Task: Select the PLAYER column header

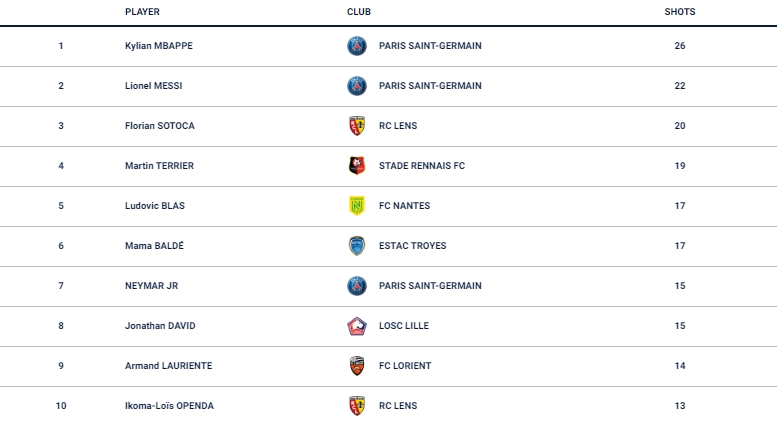Action: click(x=142, y=12)
